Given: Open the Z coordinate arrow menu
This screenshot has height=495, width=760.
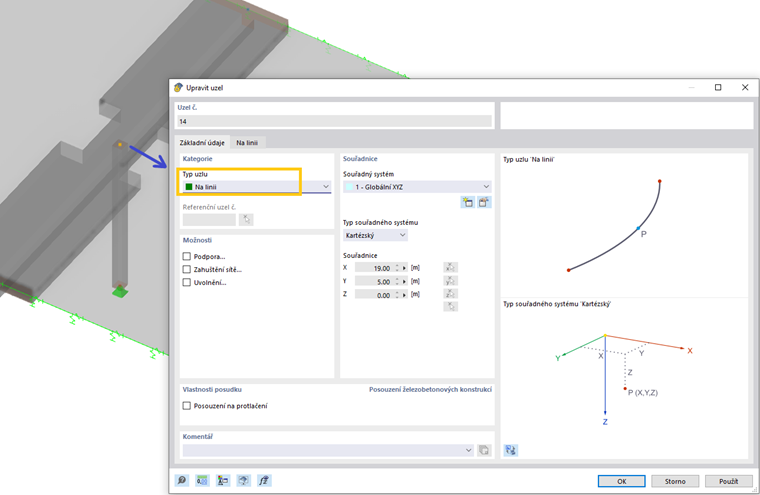Looking at the screenshot, I should point(404,294).
